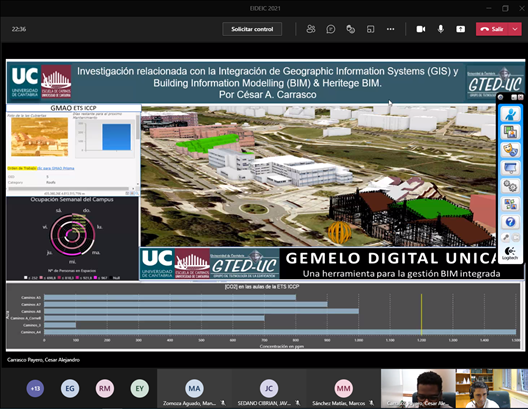
Task: Expand the Salir dropdown arrow
Action: click(515, 29)
